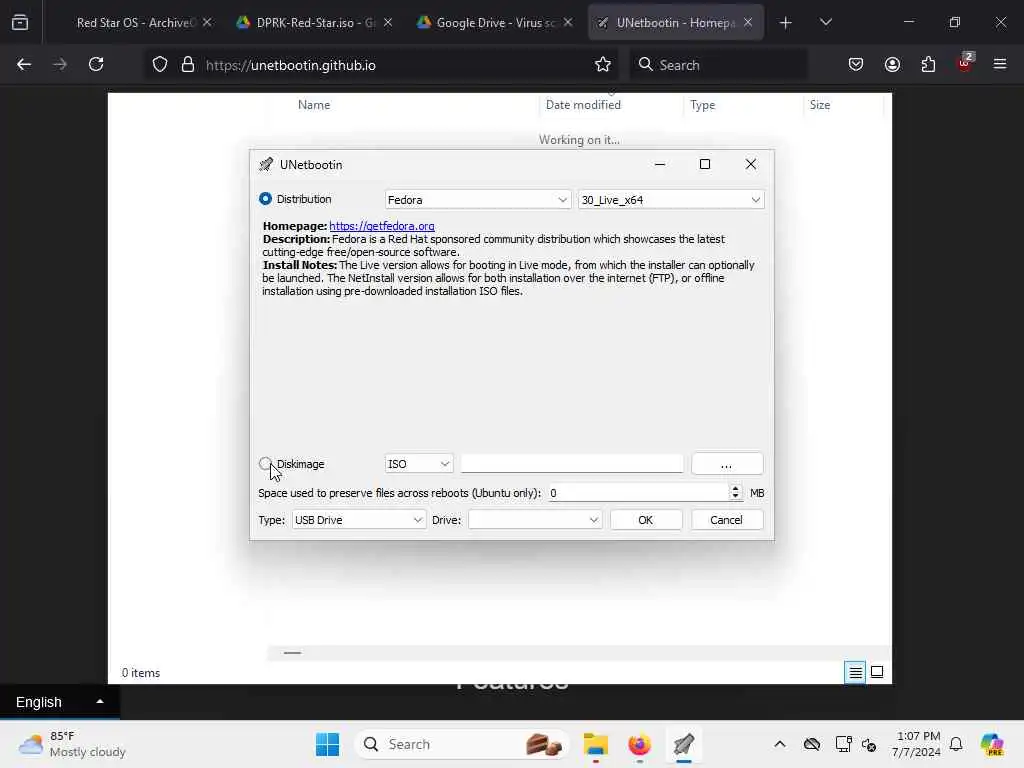
Task: Open the ISO diskimage format dropdown
Action: (x=419, y=464)
